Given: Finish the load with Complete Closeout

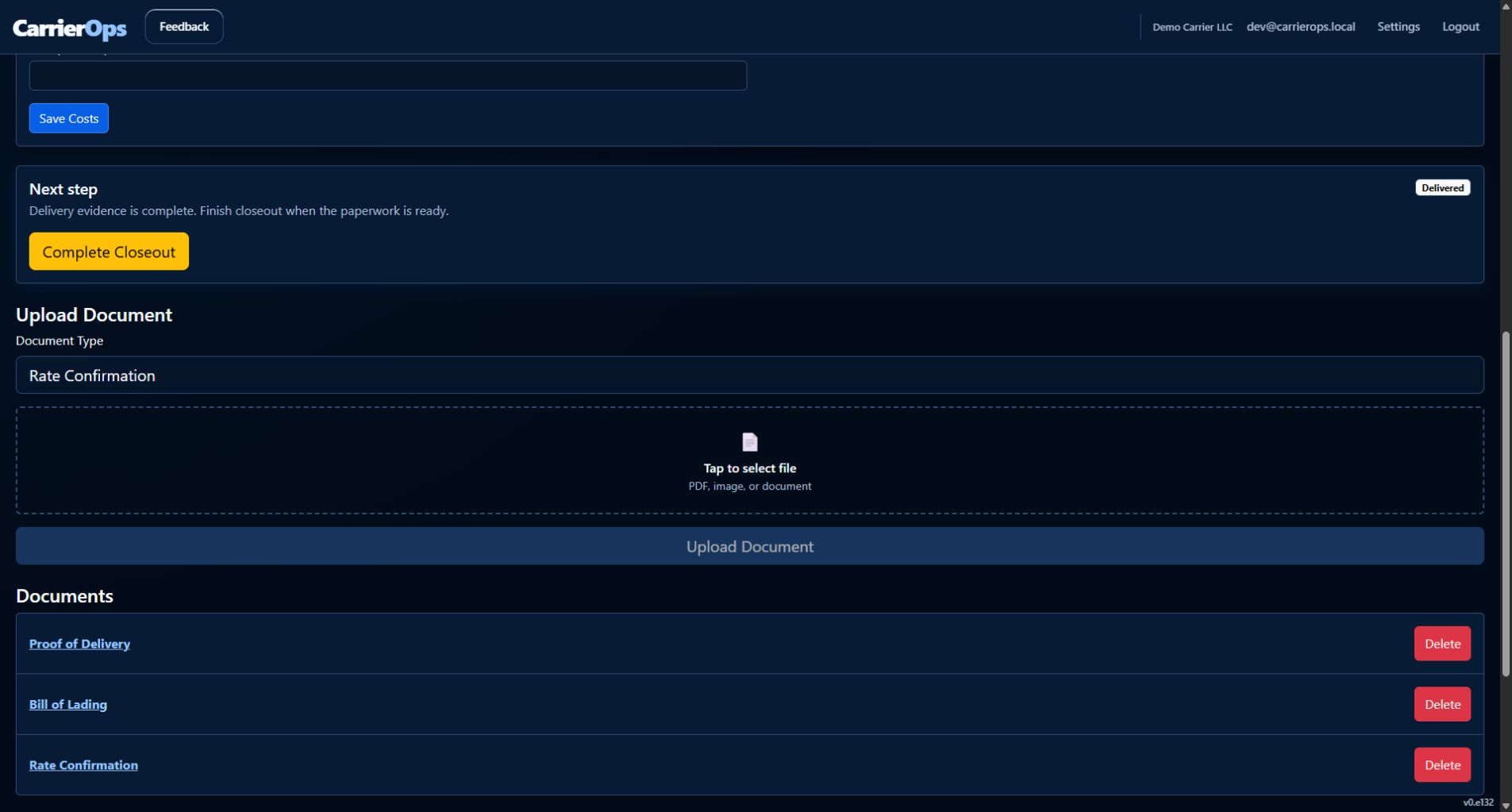Looking at the screenshot, I should point(109,252).
